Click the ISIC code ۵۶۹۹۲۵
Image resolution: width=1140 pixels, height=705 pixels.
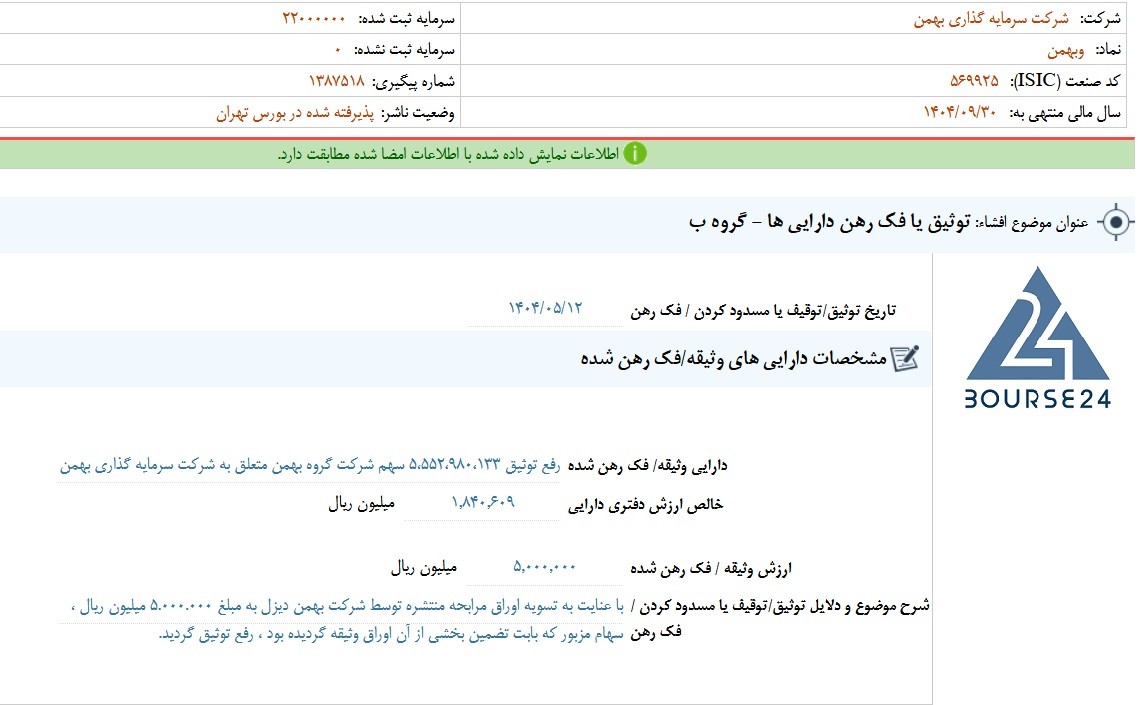(974, 80)
